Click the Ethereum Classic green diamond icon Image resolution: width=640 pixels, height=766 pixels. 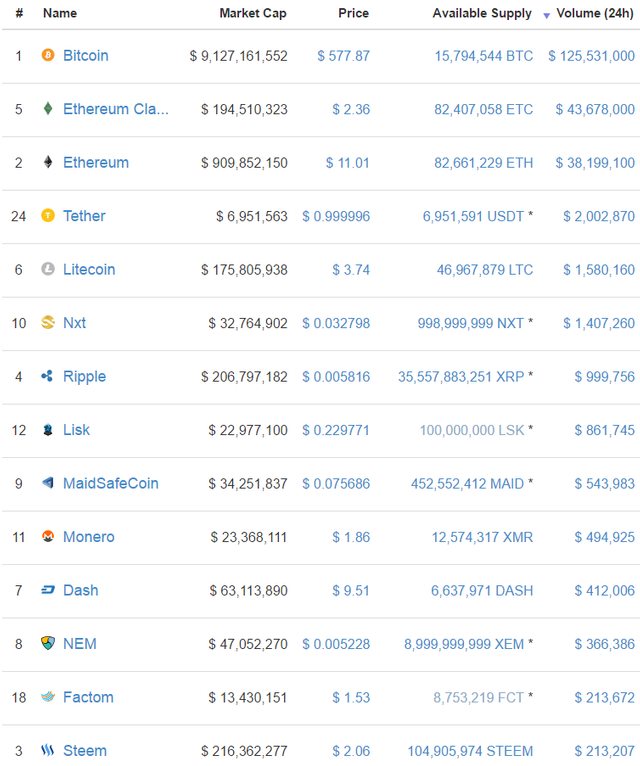tap(48, 108)
